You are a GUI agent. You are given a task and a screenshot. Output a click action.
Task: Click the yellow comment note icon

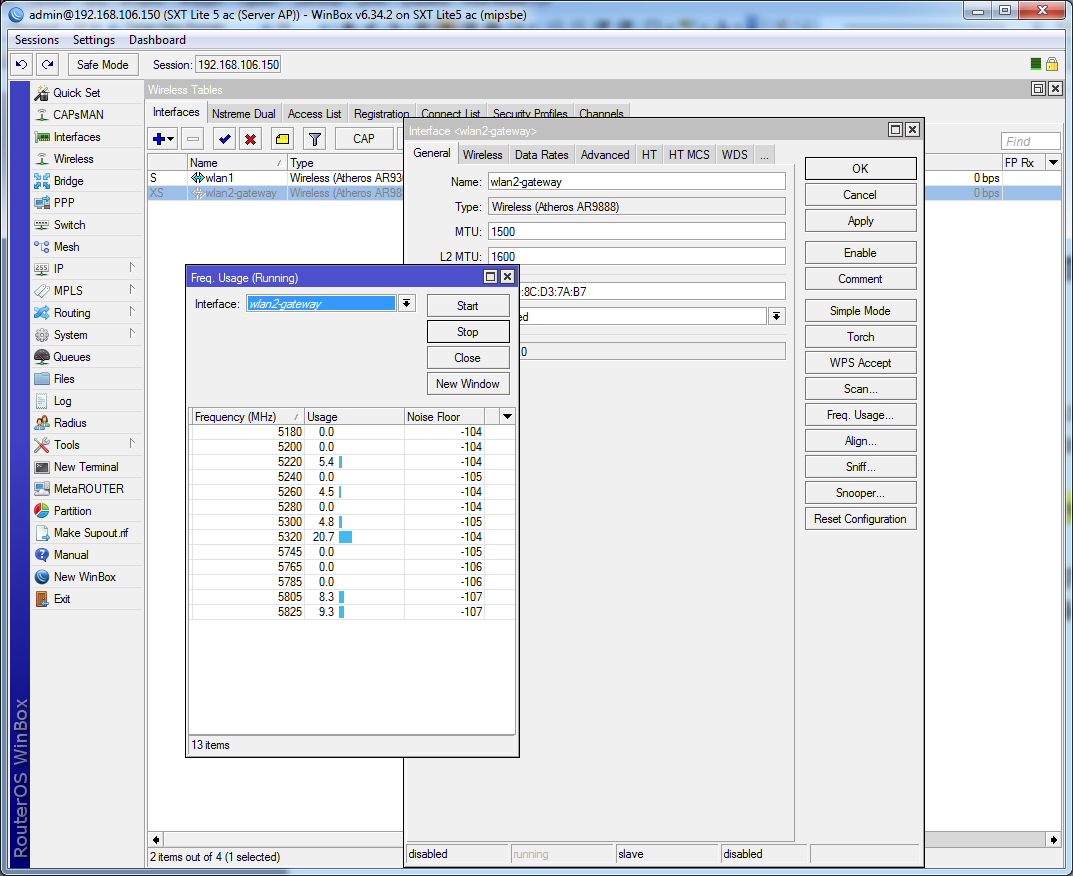[x=282, y=139]
